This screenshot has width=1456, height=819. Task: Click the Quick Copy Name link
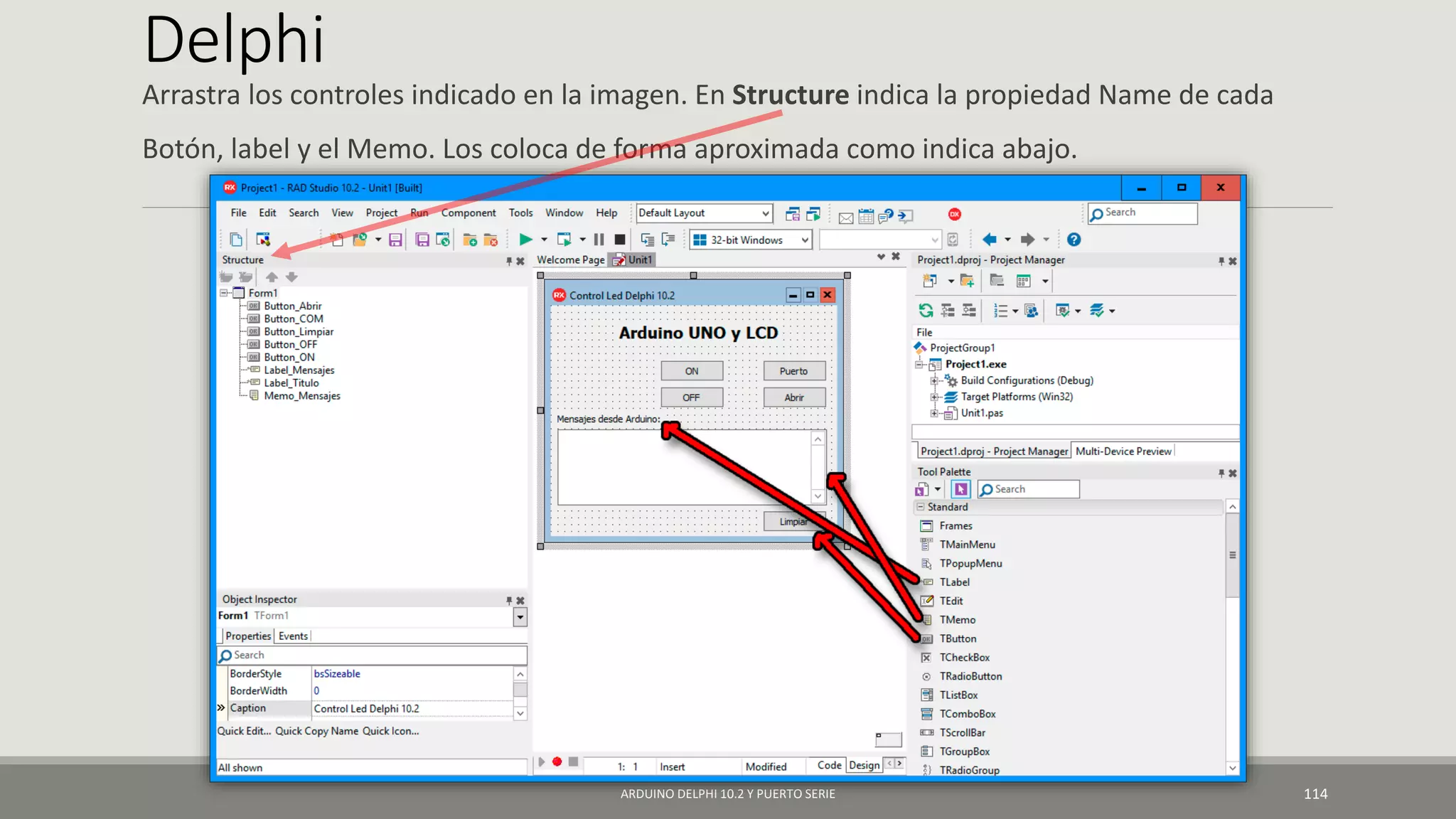(x=316, y=731)
